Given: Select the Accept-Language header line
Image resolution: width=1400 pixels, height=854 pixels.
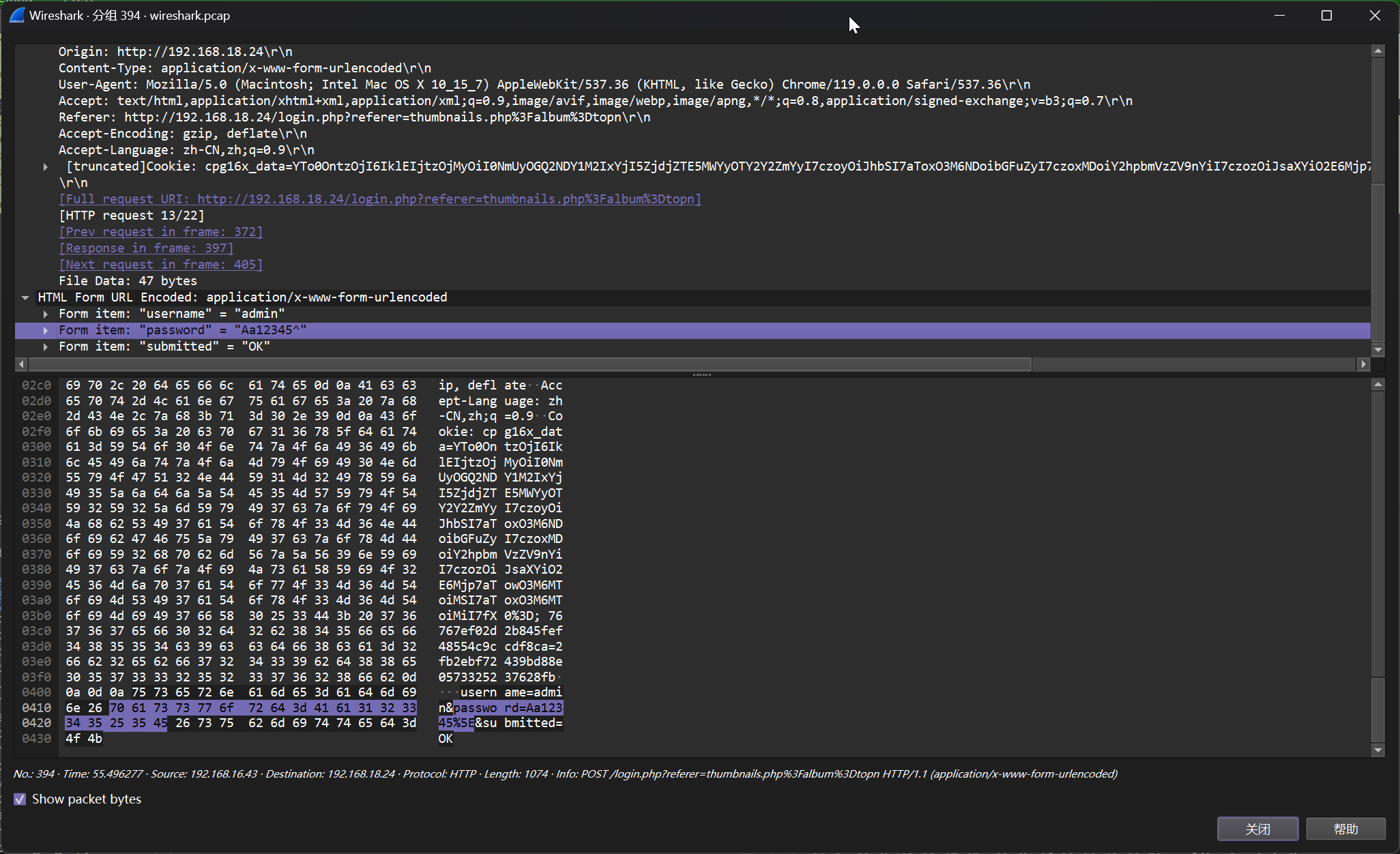Looking at the screenshot, I should pos(186,150).
